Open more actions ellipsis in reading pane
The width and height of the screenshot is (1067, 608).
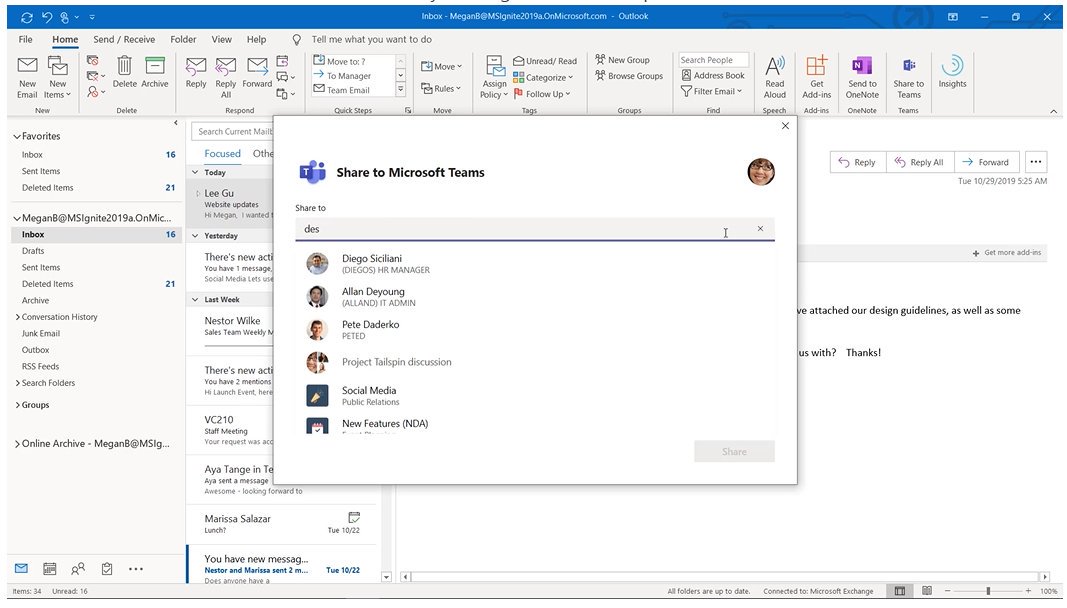click(1036, 162)
